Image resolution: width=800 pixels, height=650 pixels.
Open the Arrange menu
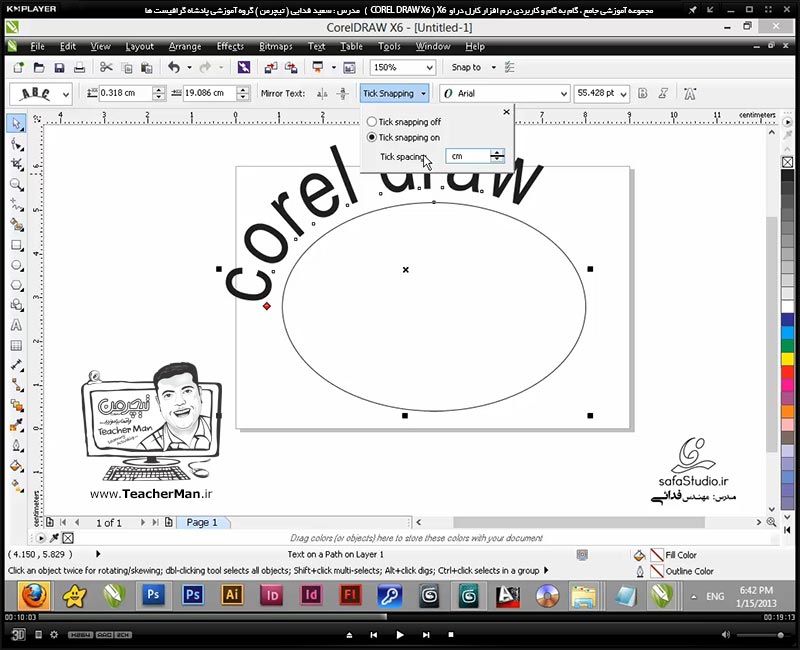tap(185, 46)
